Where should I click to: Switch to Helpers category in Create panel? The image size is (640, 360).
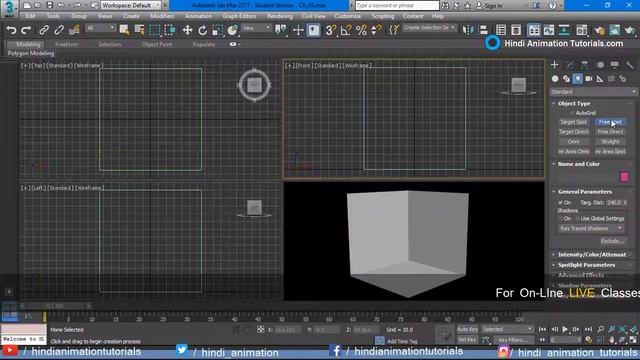(x=600, y=78)
